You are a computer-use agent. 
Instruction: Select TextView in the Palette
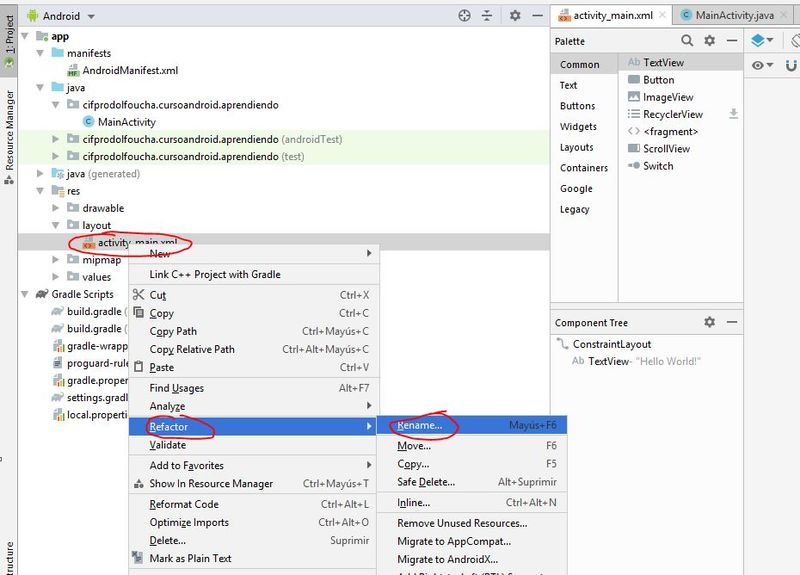point(681,62)
